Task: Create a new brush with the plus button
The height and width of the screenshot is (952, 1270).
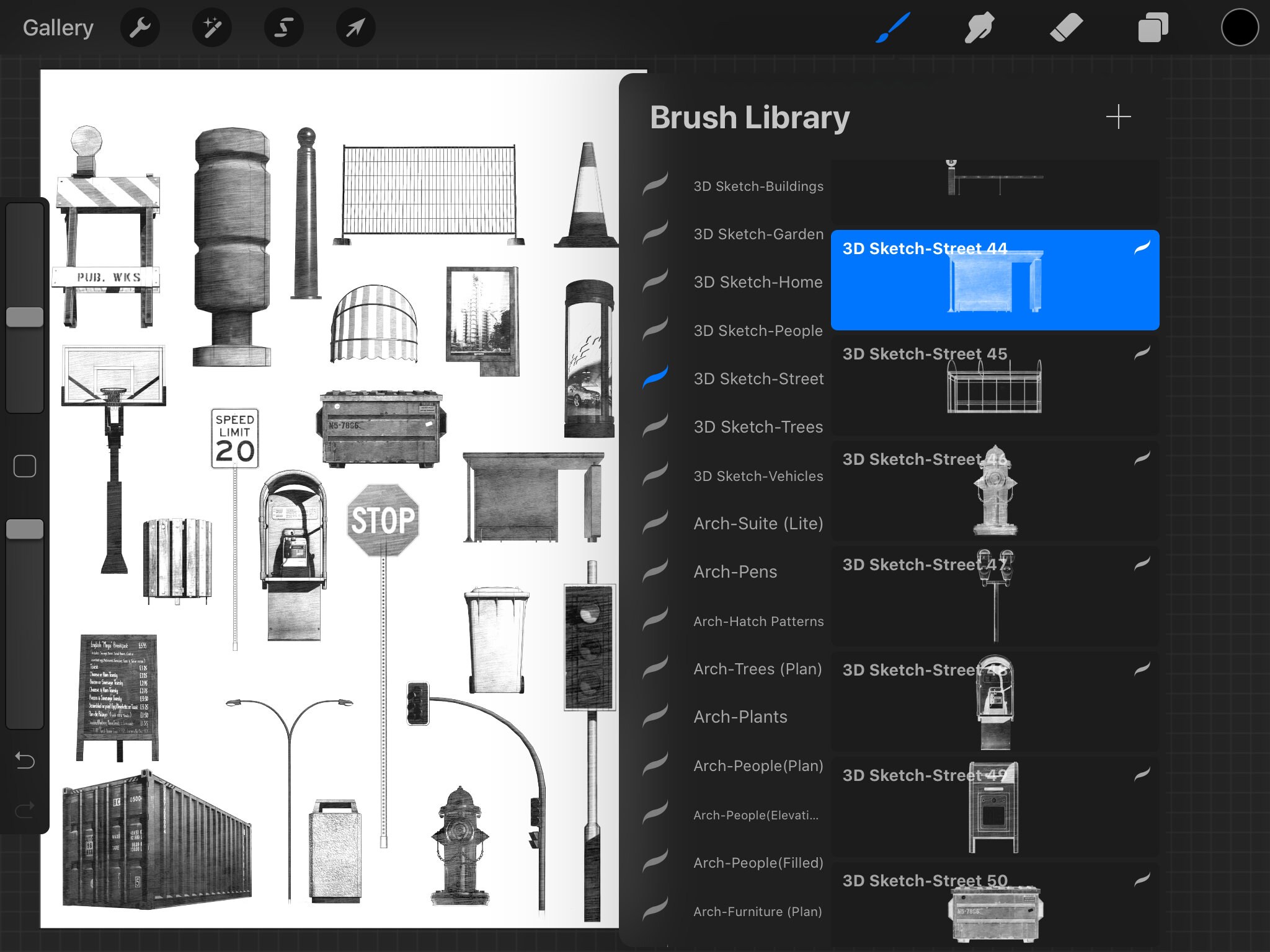Action: [x=1118, y=117]
